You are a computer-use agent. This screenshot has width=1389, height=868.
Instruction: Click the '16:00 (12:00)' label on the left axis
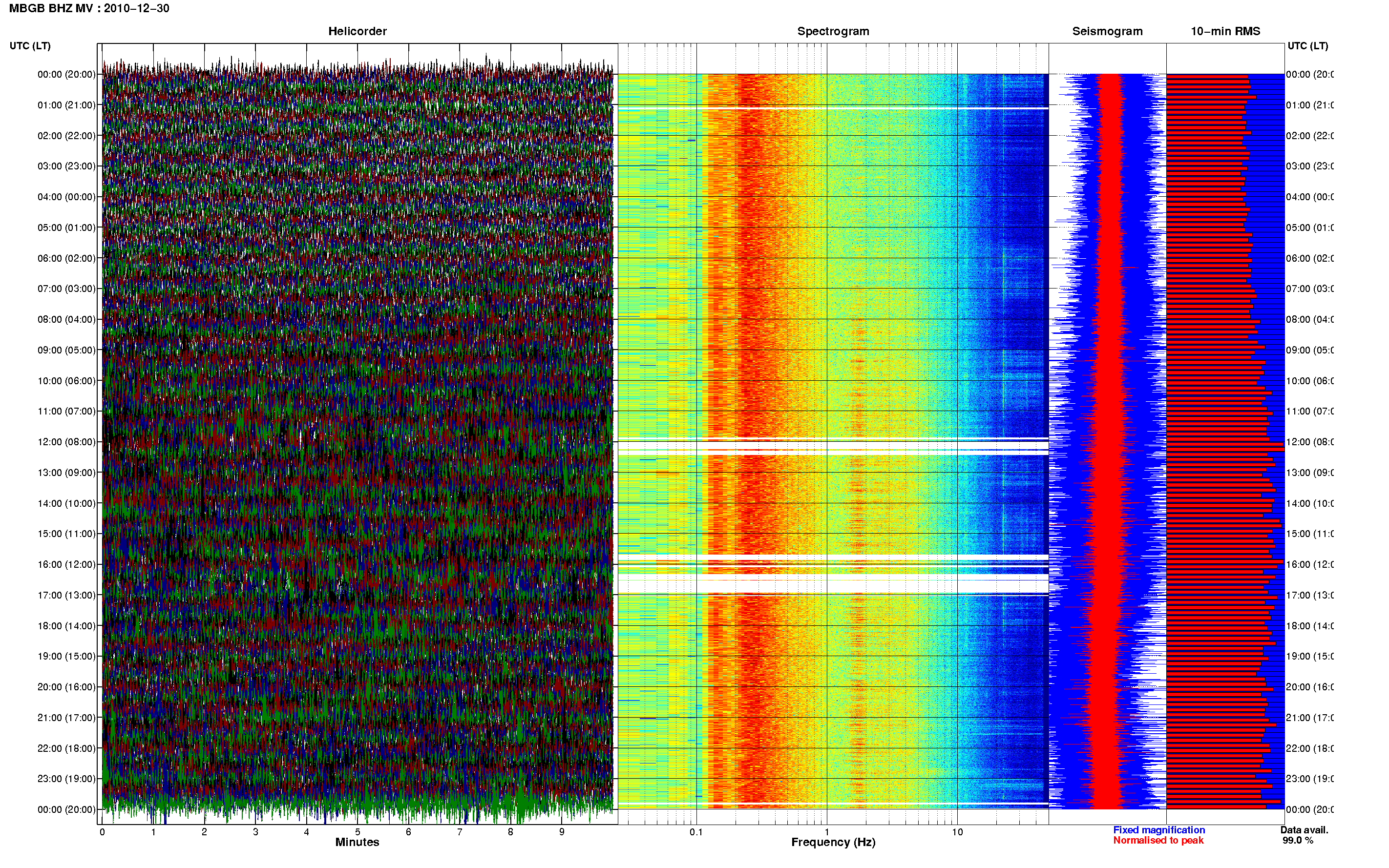tap(66, 564)
